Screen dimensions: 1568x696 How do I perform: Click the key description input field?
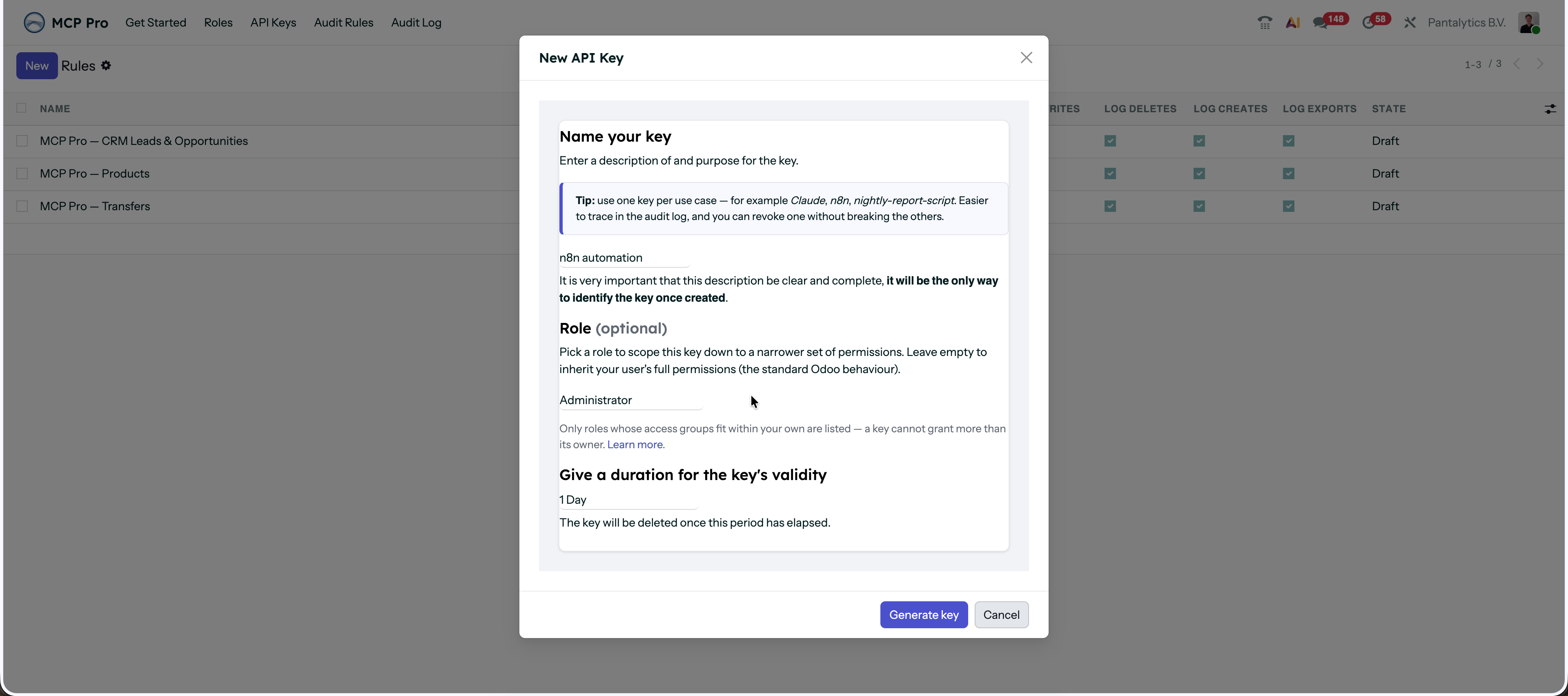click(x=624, y=258)
